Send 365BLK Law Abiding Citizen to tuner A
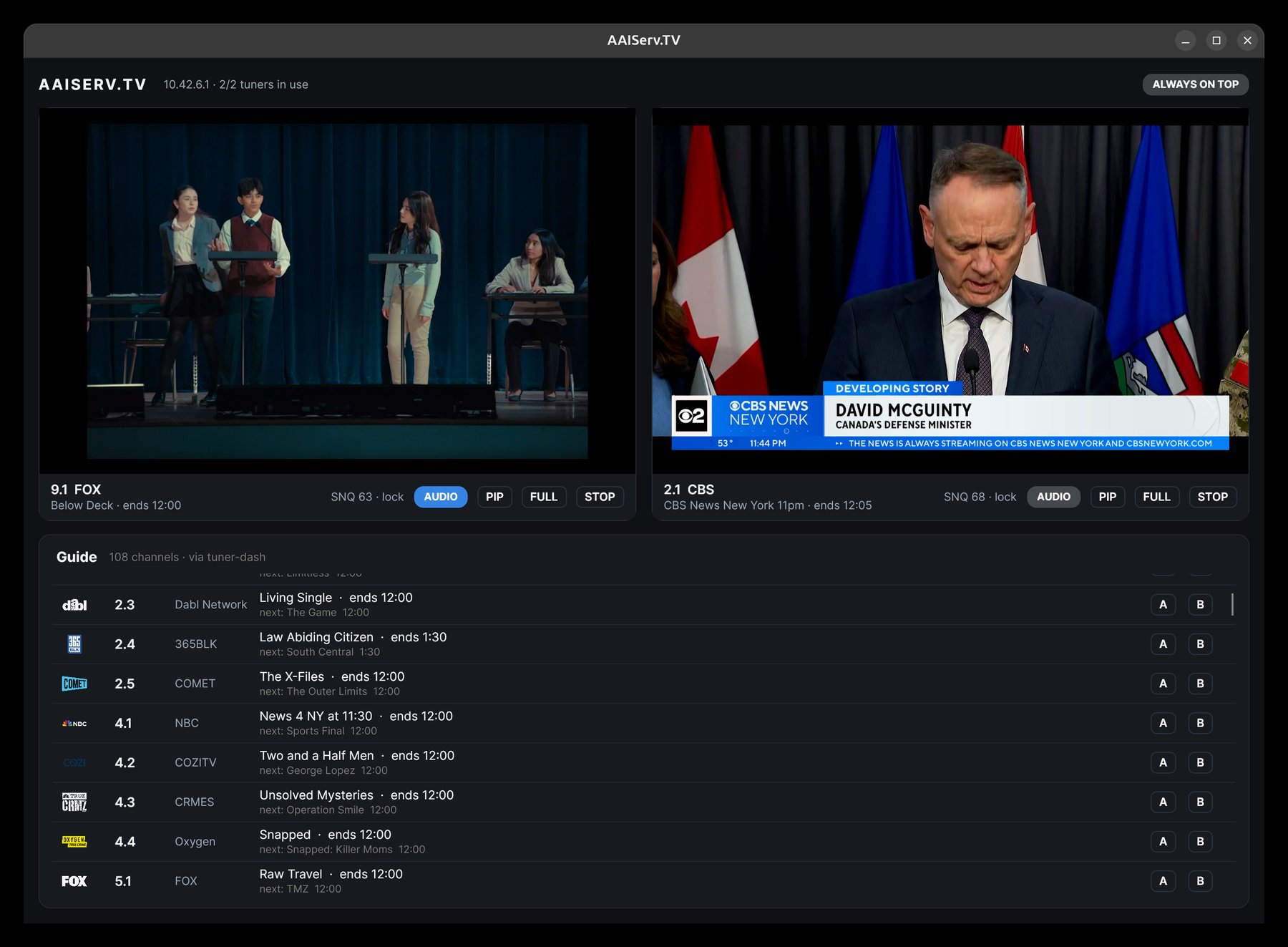Image resolution: width=1288 pixels, height=947 pixels. click(1163, 644)
